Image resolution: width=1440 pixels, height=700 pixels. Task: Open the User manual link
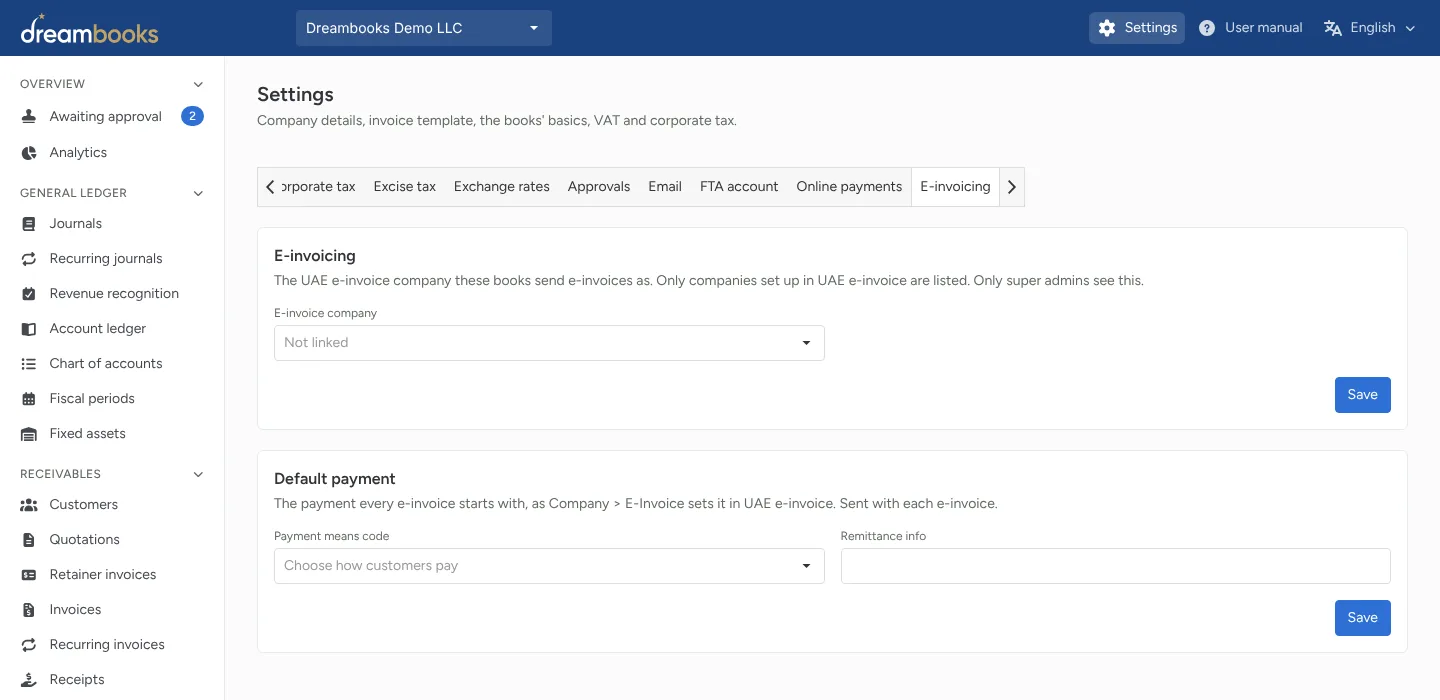[x=1251, y=28]
